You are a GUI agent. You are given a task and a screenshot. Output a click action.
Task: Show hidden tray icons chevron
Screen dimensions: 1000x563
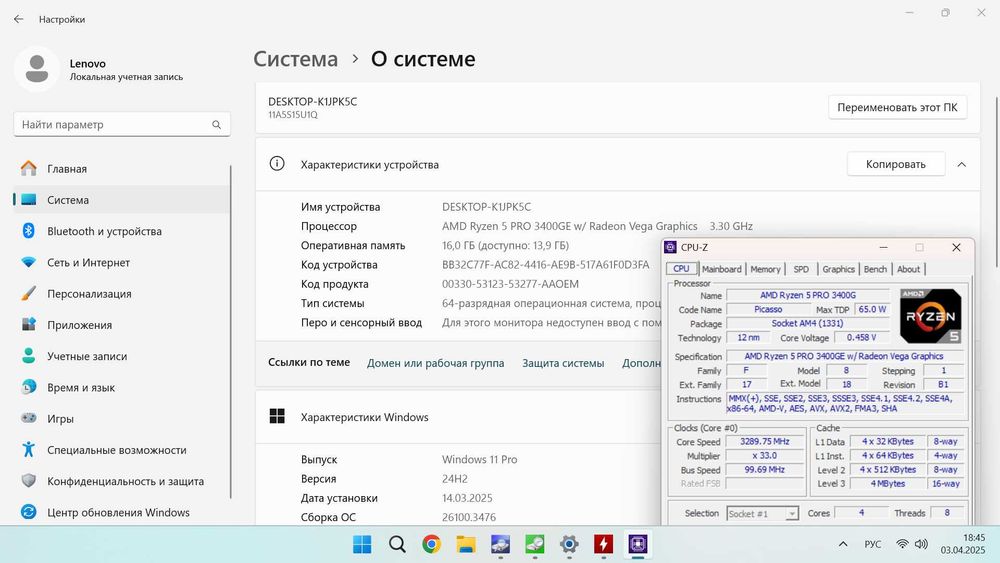pyautogui.click(x=843, y=544)
